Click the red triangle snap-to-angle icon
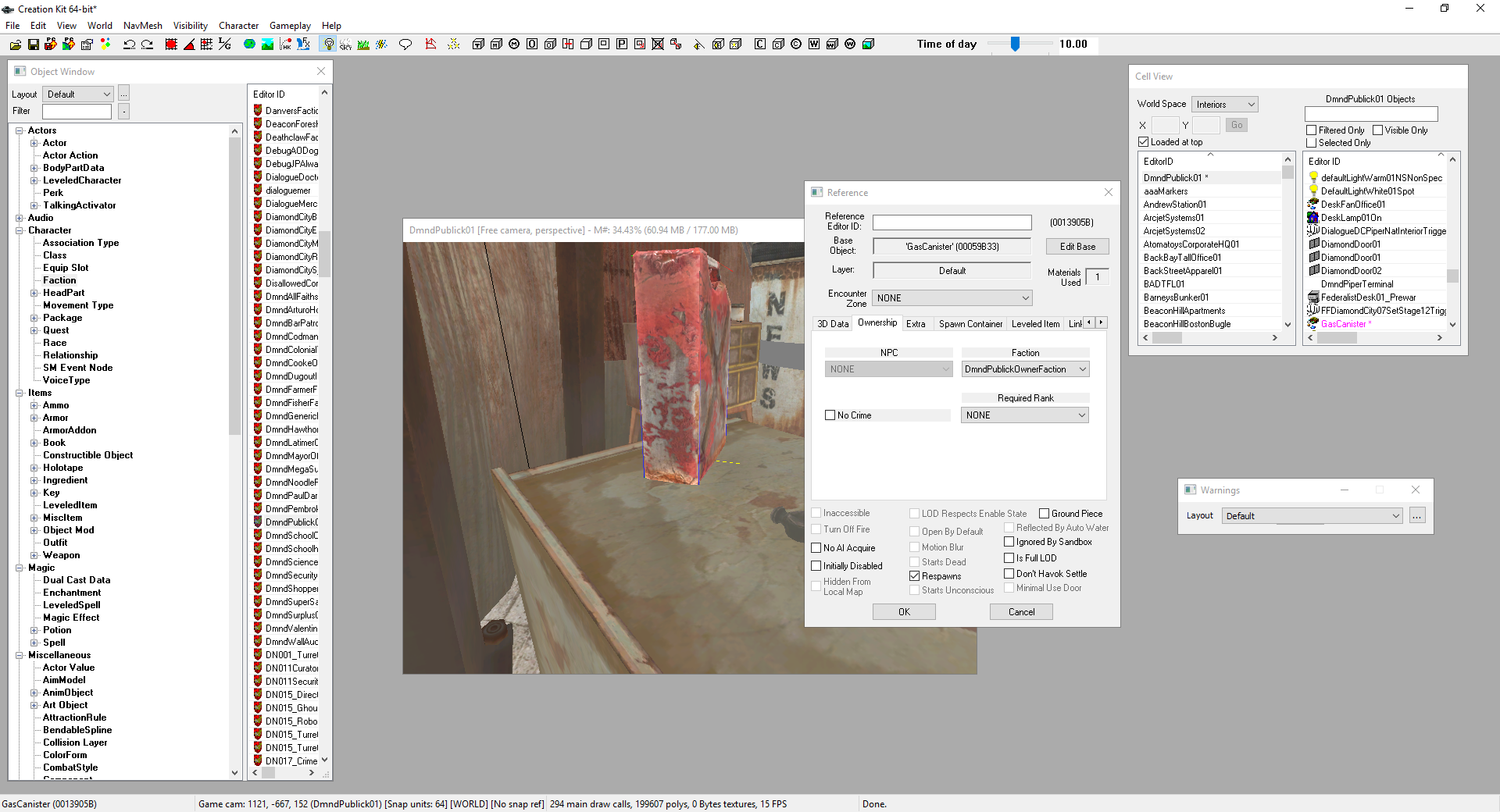Screen dimensions: 1500x812 [x=189, y=45]
